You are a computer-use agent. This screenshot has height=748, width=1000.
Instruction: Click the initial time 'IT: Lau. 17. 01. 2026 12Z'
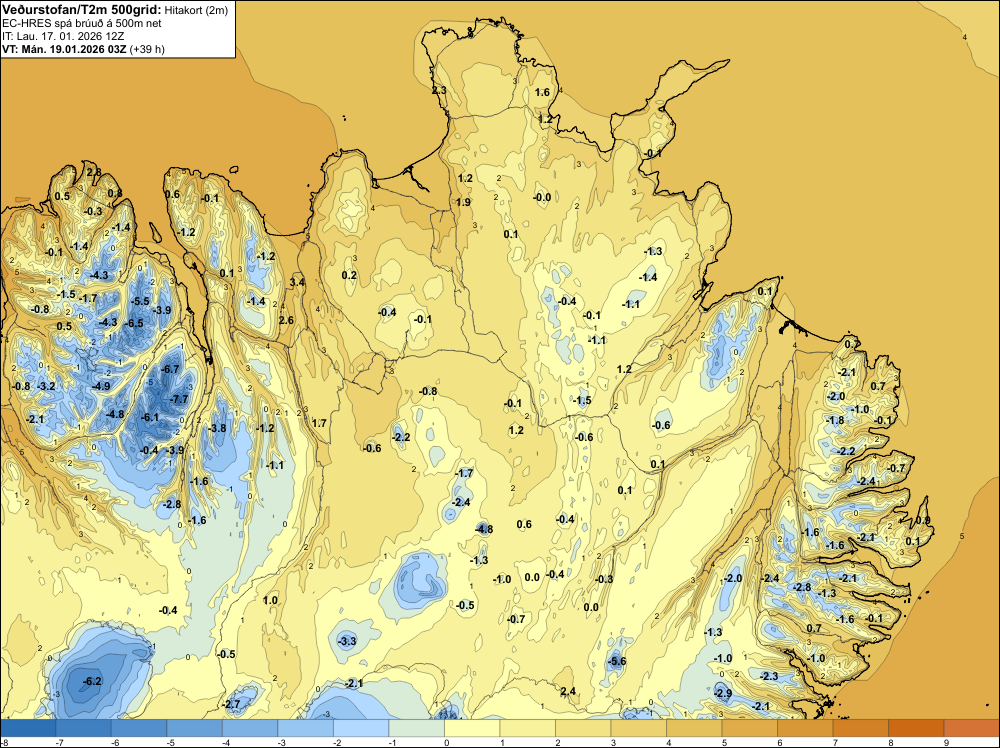click(x=63, y=36)
